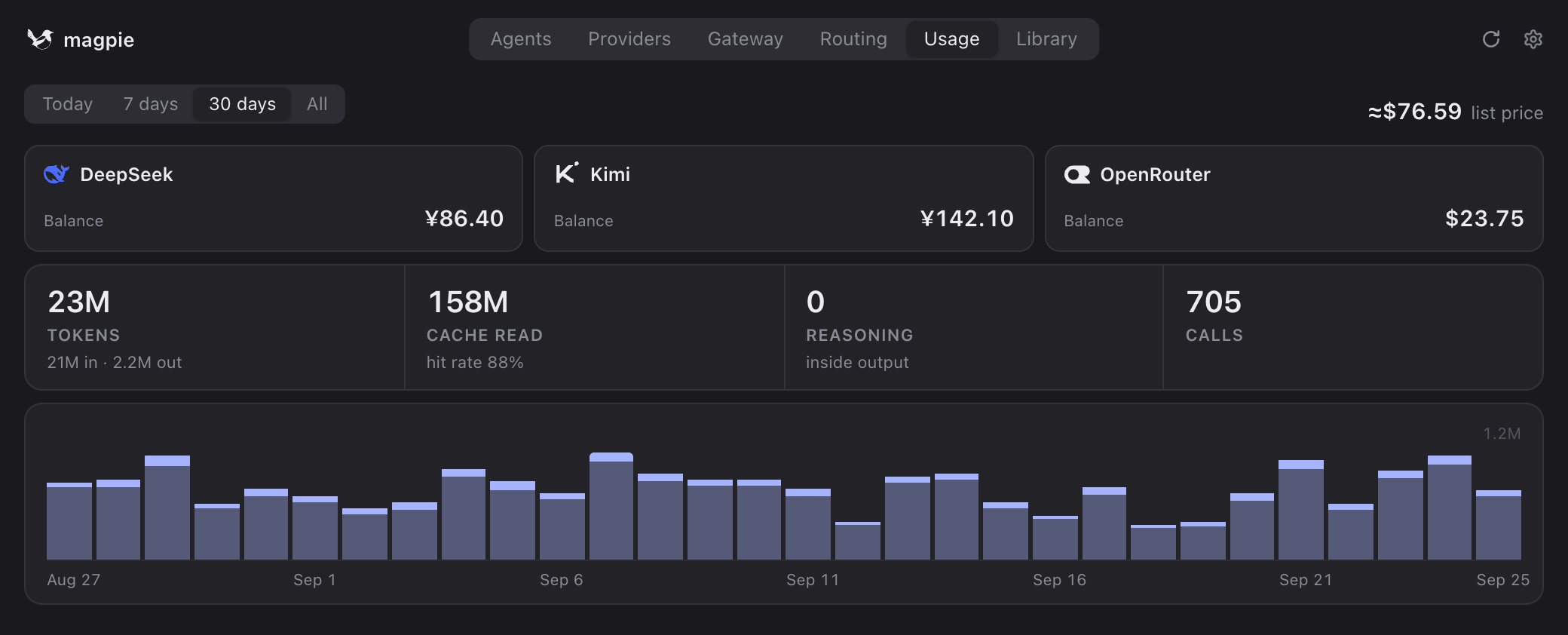The height and width of the screenshot is (635, 1568).
Task: Click the Aug 27 bar in chart
Action: 69,521
